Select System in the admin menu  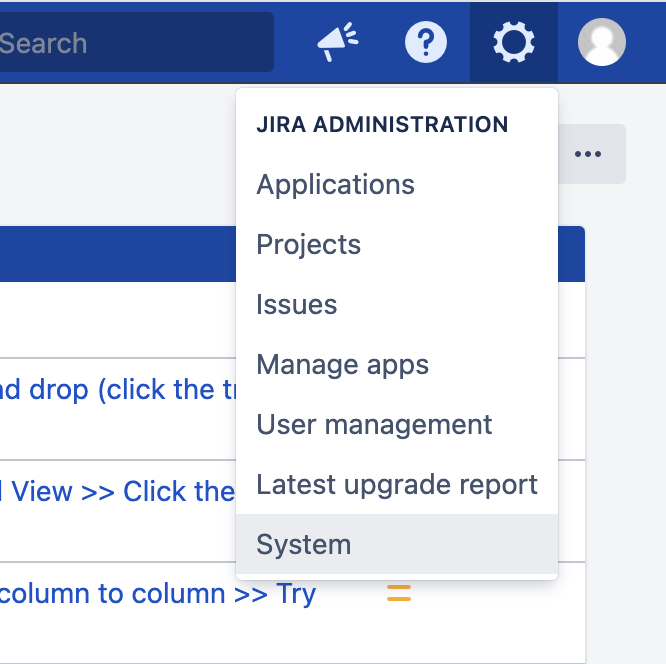tap(397, 544)
